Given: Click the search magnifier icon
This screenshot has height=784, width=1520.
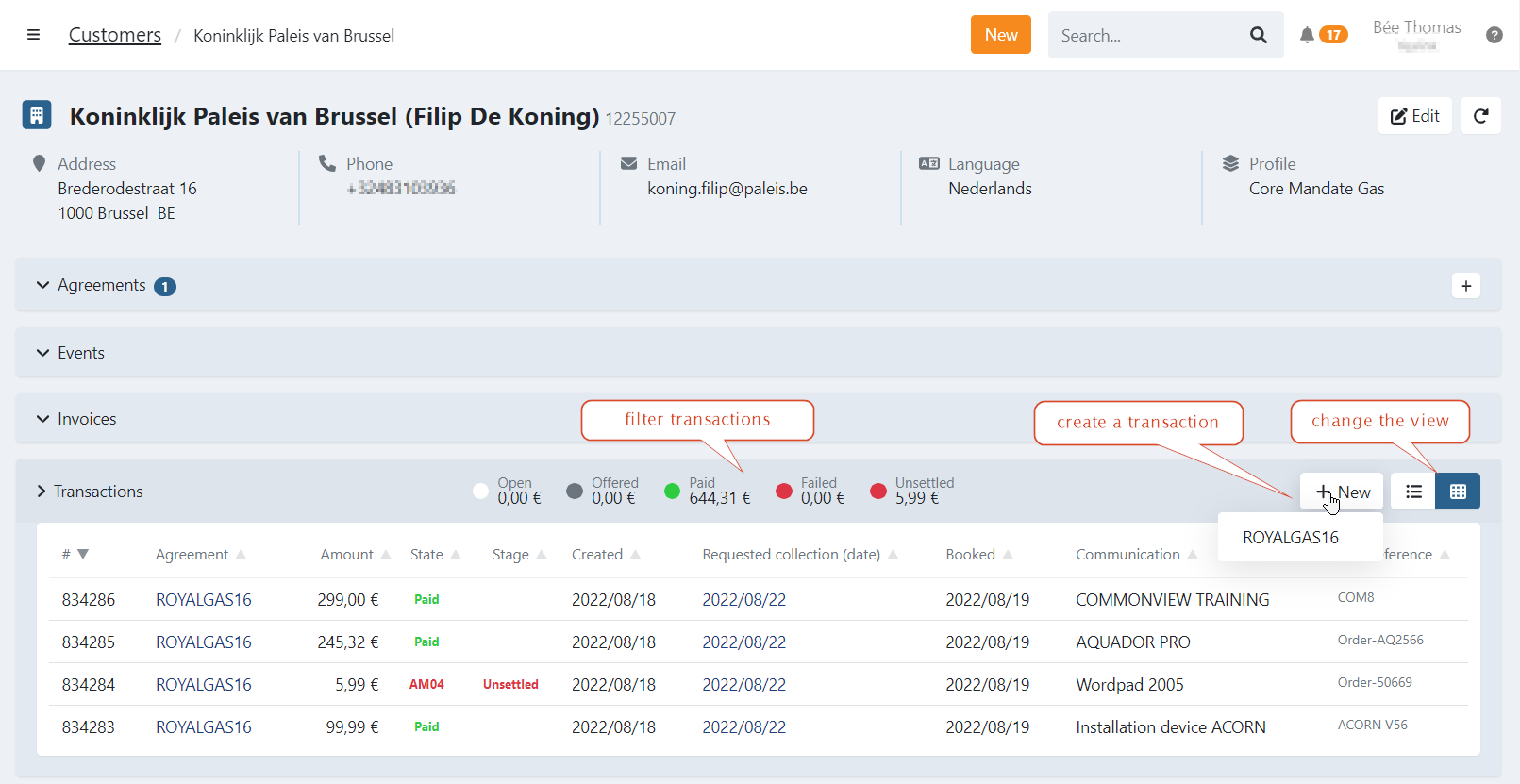Looking at the screenshot, I should point(1258,35).
